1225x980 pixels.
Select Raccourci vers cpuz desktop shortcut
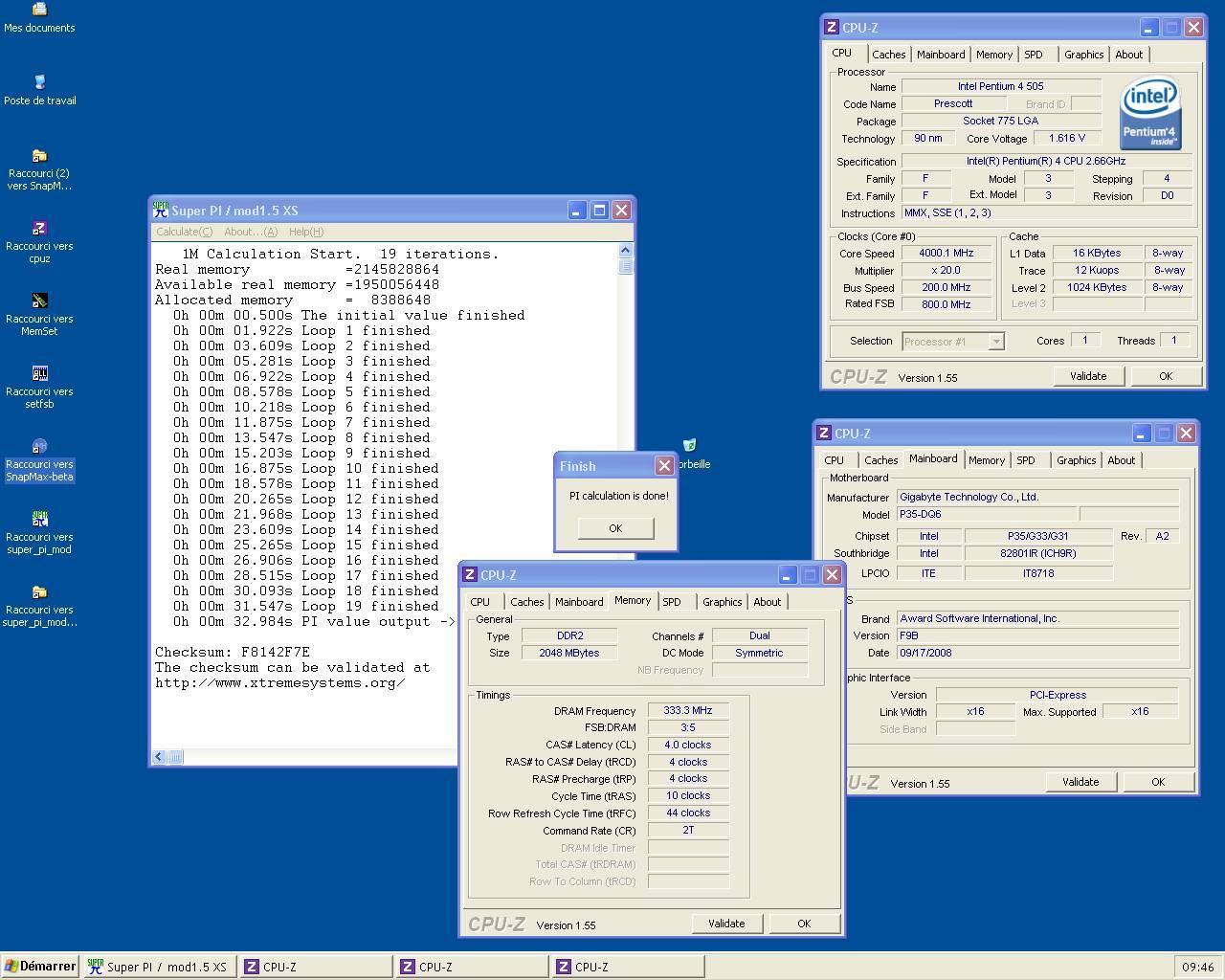[x=39, y=242]
